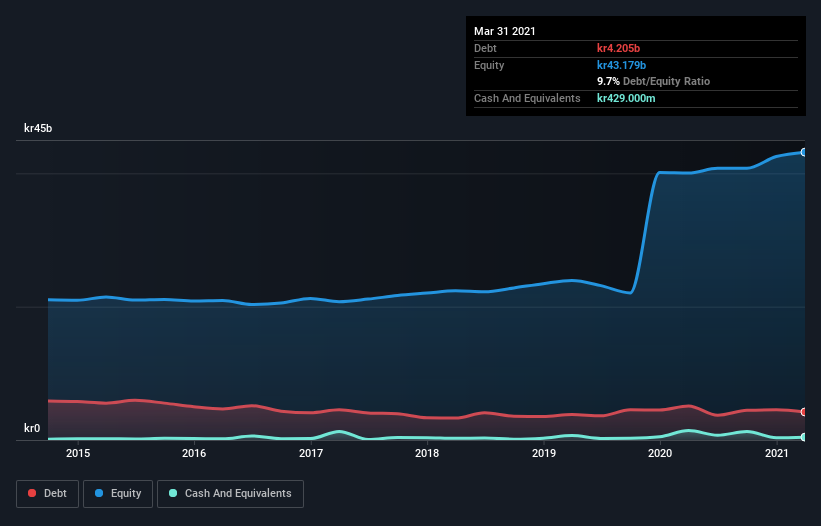Screen dimensions: 821x526
Task: Click the kr0 y-axis label
Action: (32, 428)
